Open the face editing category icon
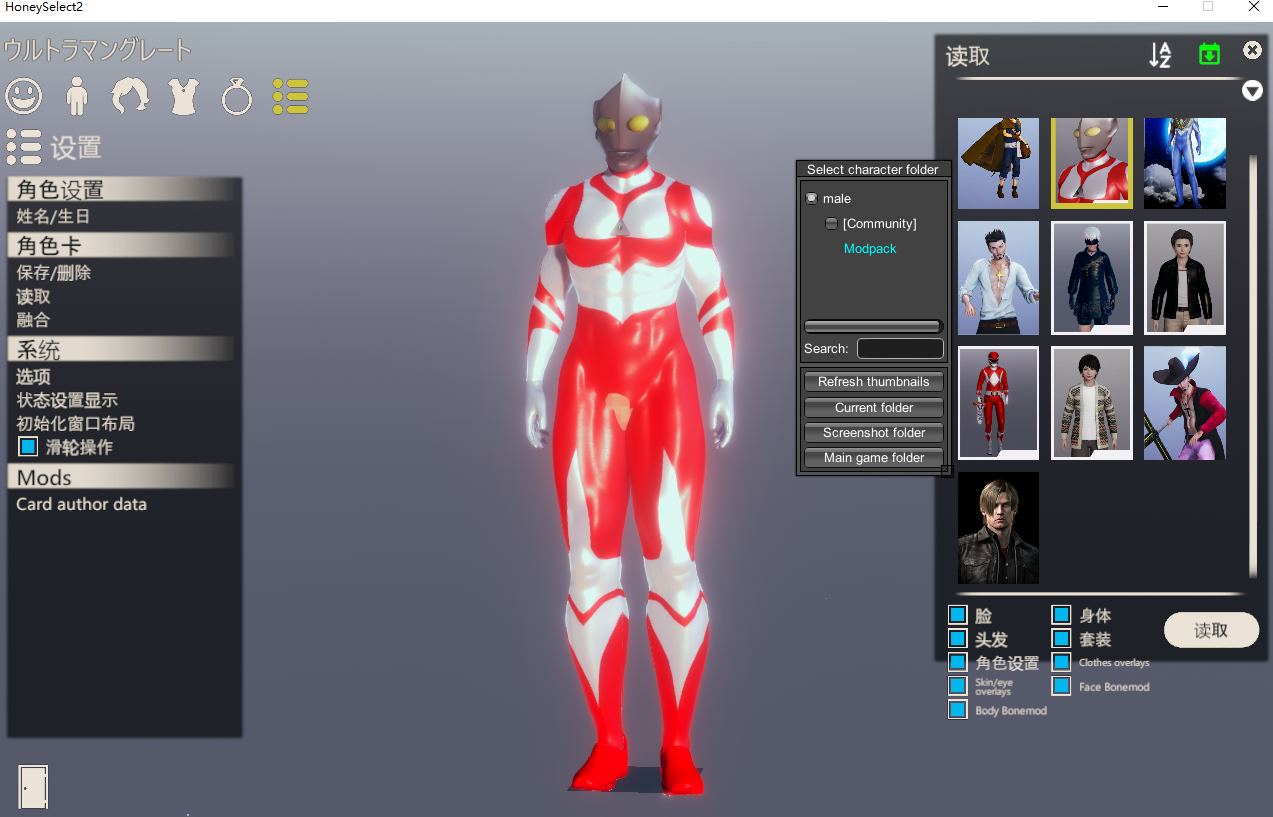Screen dimensions: 1273x817 click(24, 96)
